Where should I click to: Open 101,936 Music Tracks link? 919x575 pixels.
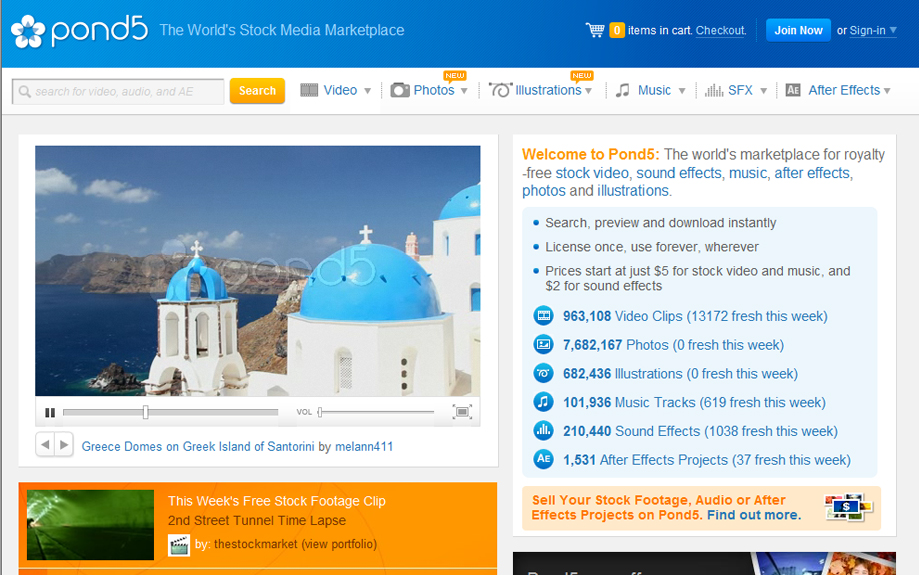tap(695, 403)
